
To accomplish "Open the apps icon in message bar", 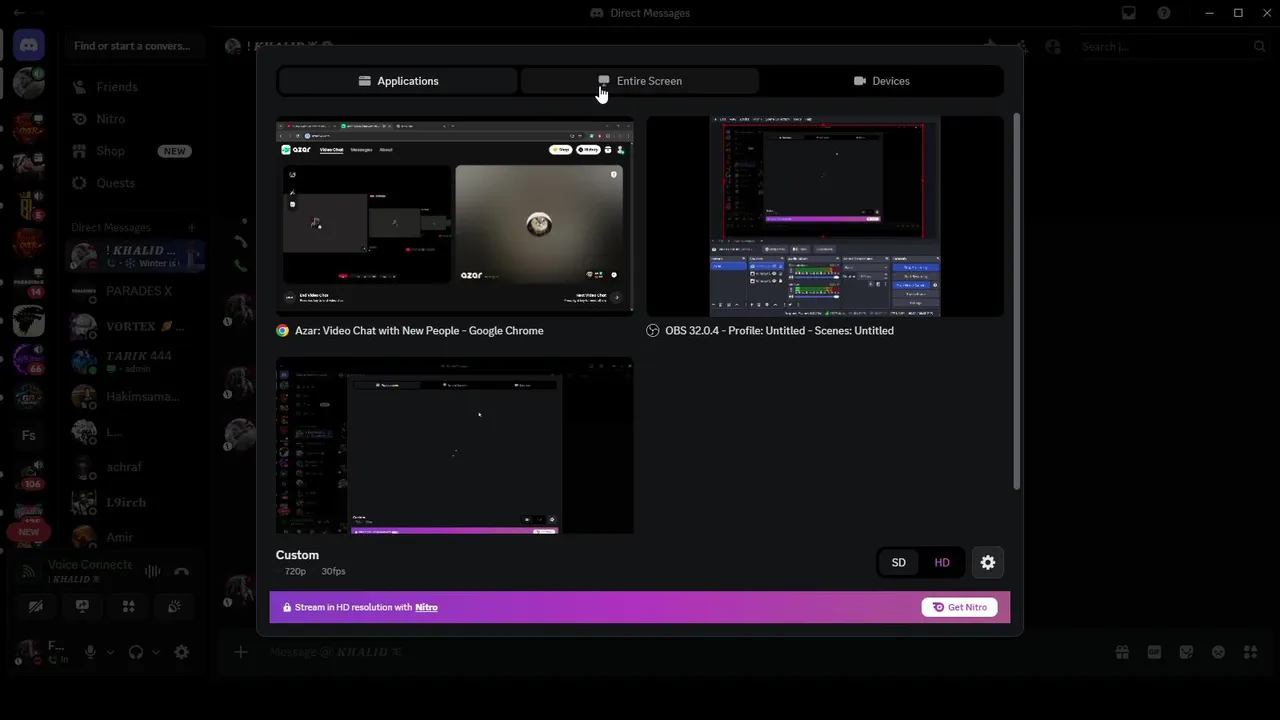I will click(1250, 652).
